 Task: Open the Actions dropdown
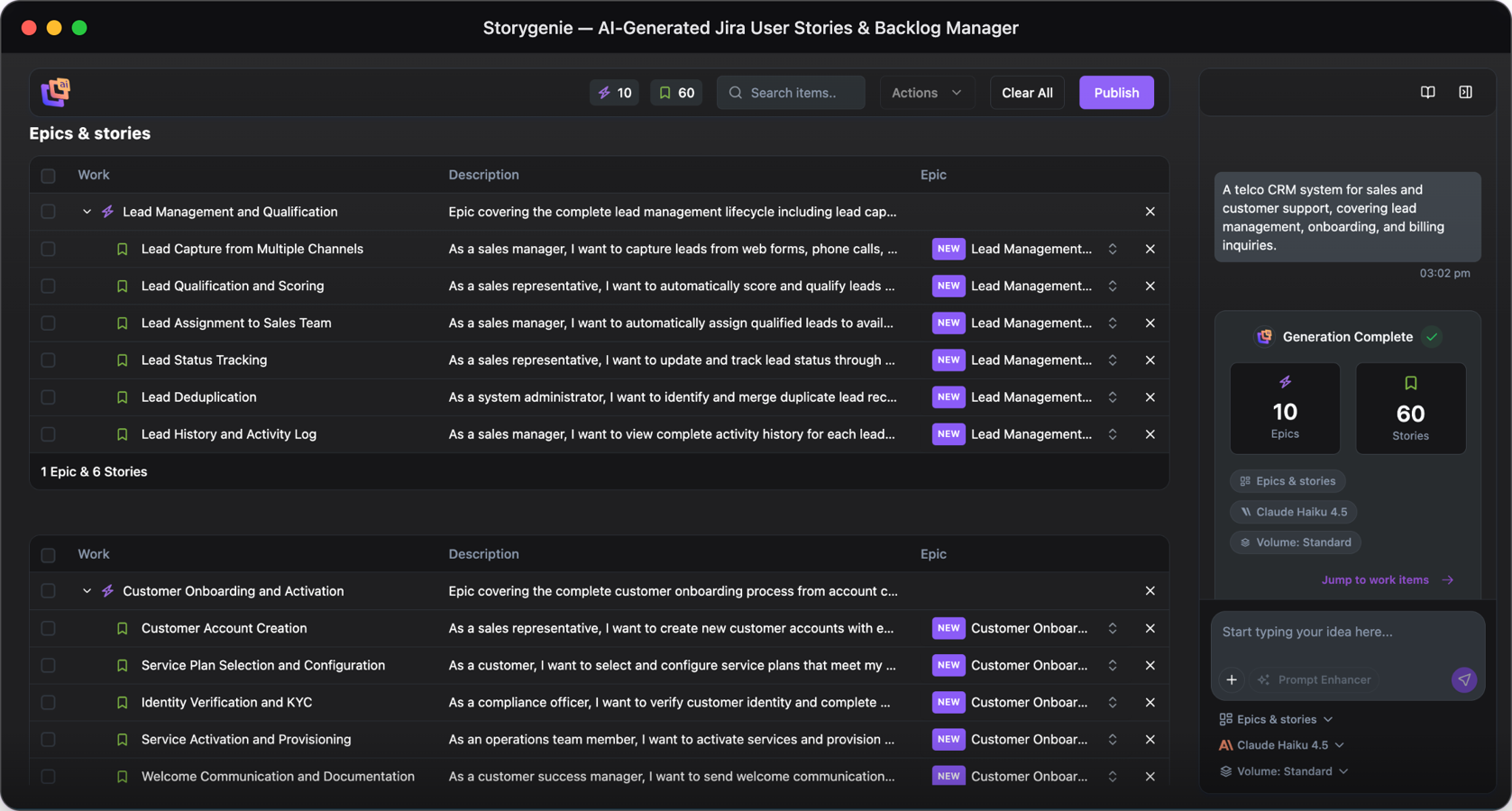[x=926, y=92]
